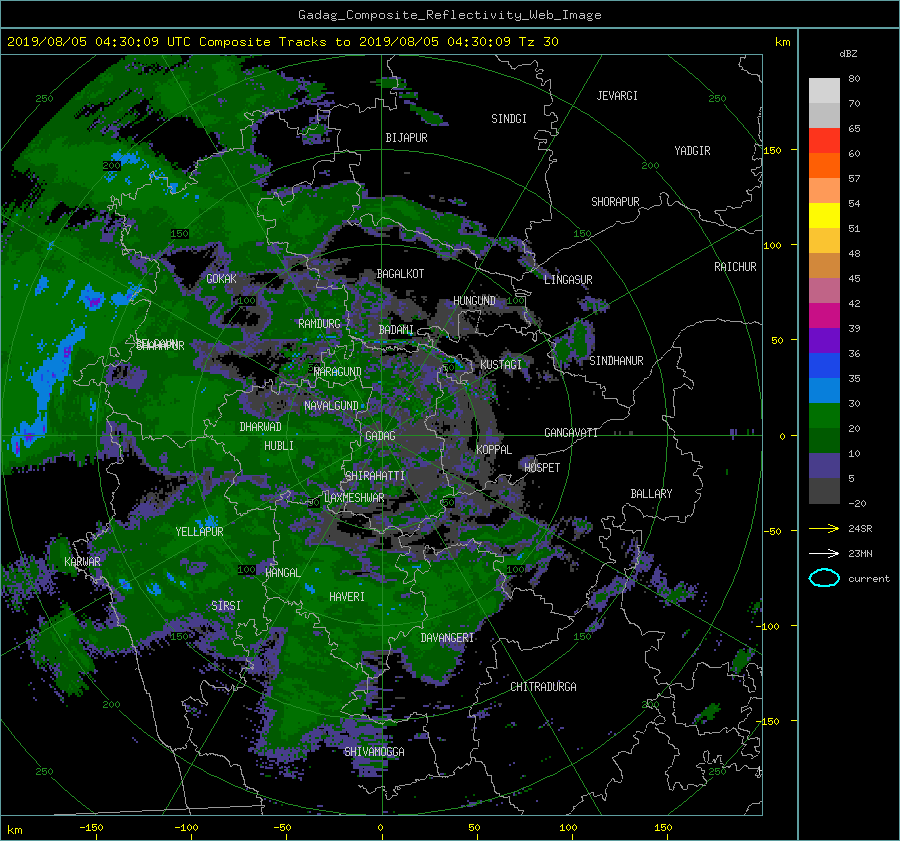Click the dBZ legend heading
The height and width of the screenshot is (841, 900).
(848, 54)
